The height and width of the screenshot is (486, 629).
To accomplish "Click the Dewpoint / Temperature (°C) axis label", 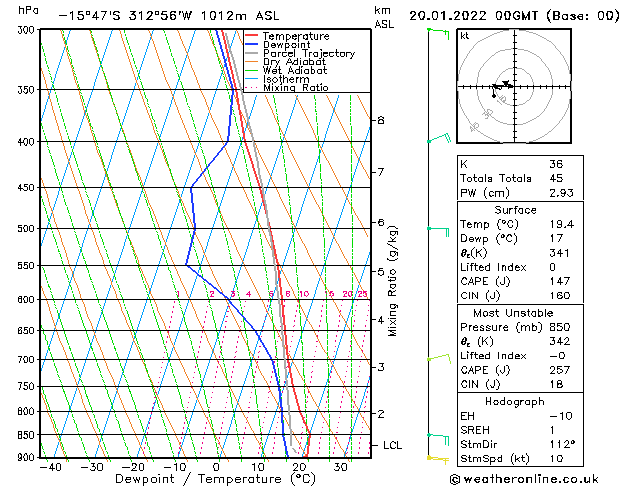I will (x=215, y=479).
